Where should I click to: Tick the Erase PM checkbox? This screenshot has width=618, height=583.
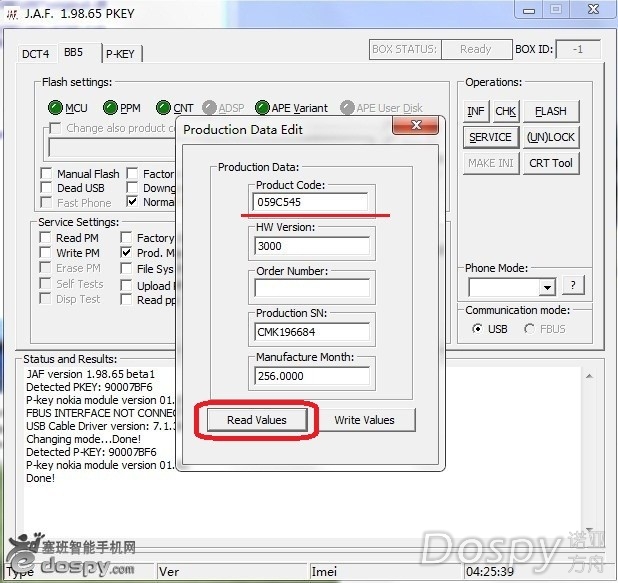[45, 268]
